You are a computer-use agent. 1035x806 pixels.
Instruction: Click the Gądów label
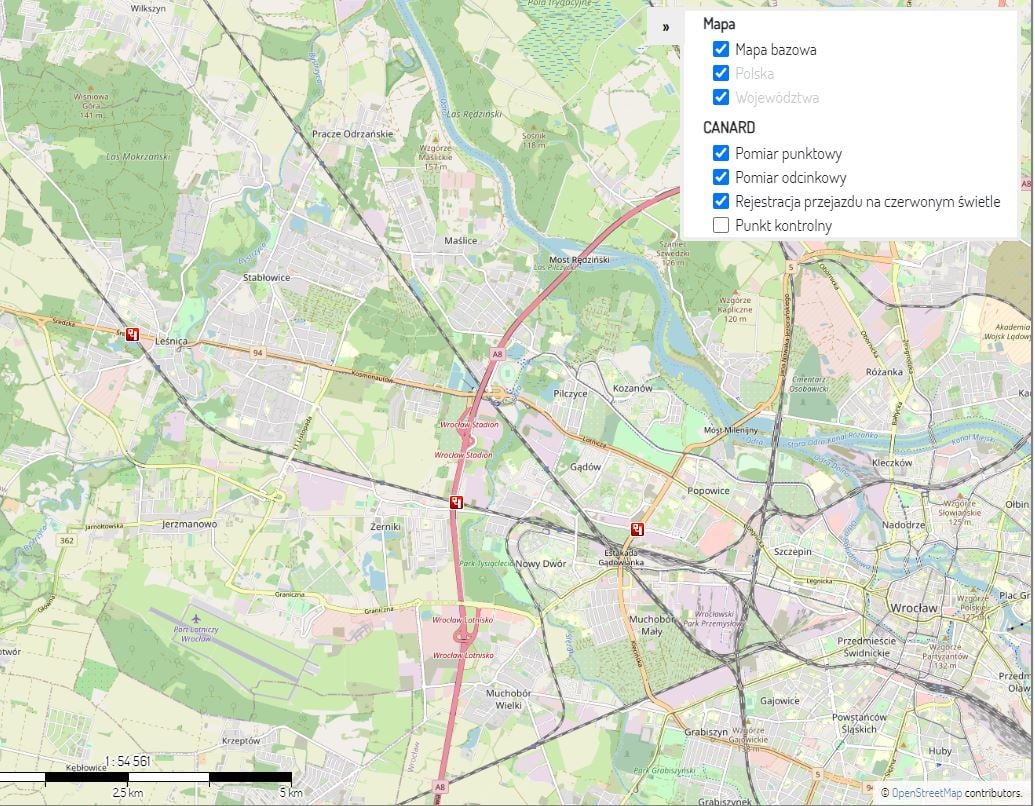click(x=585, y=467)
